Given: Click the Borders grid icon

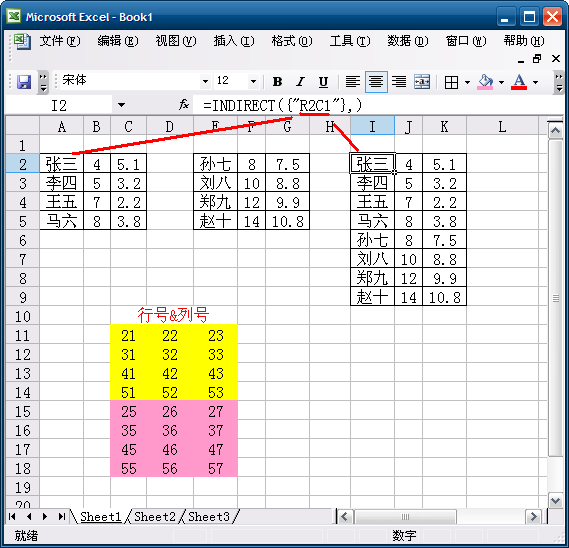Looking at the screenshot, I should pos(451,82).
